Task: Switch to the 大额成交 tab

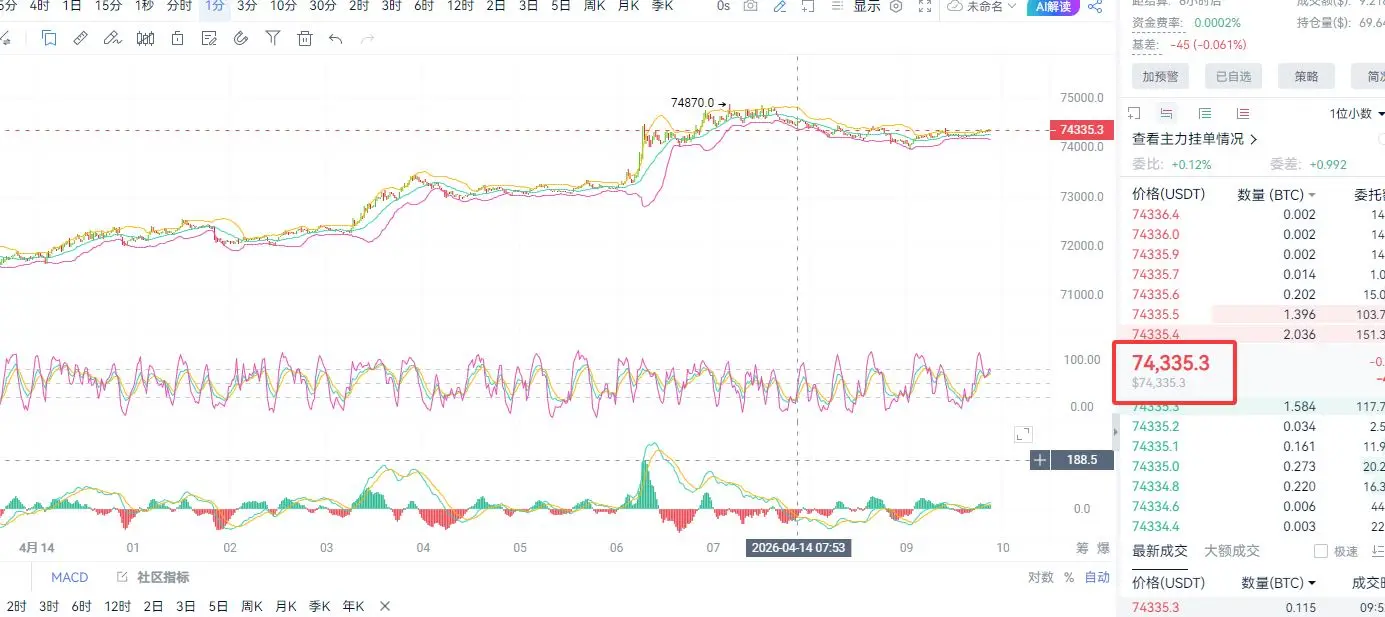Action: [x=1232, y=551]
